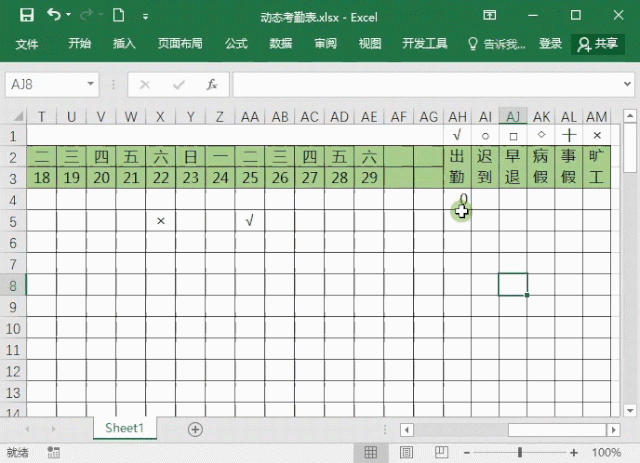Switch to the 开始 ribbon tab
Screen dimensions: 640x463
point(80,43)
